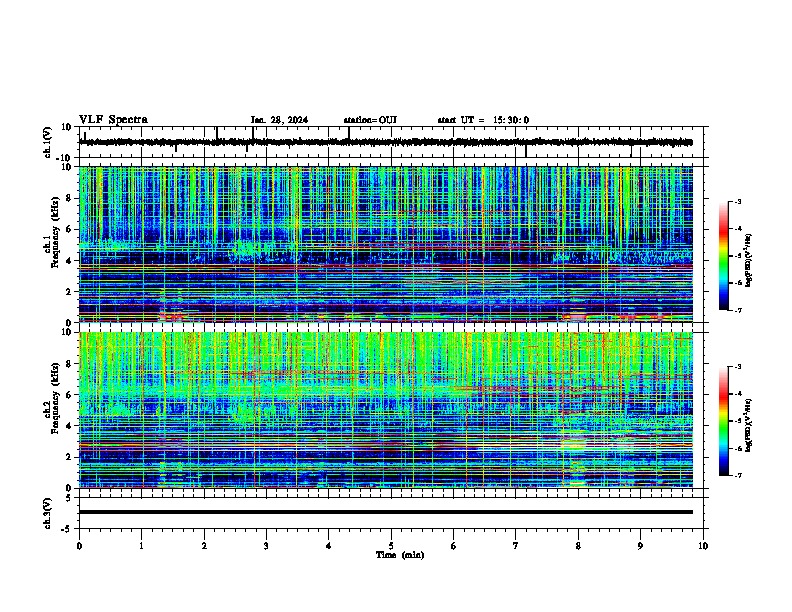Click the ch.2 spectrogram color scale bar
This screenshot has width=792, height=612.
coord(724,421)
